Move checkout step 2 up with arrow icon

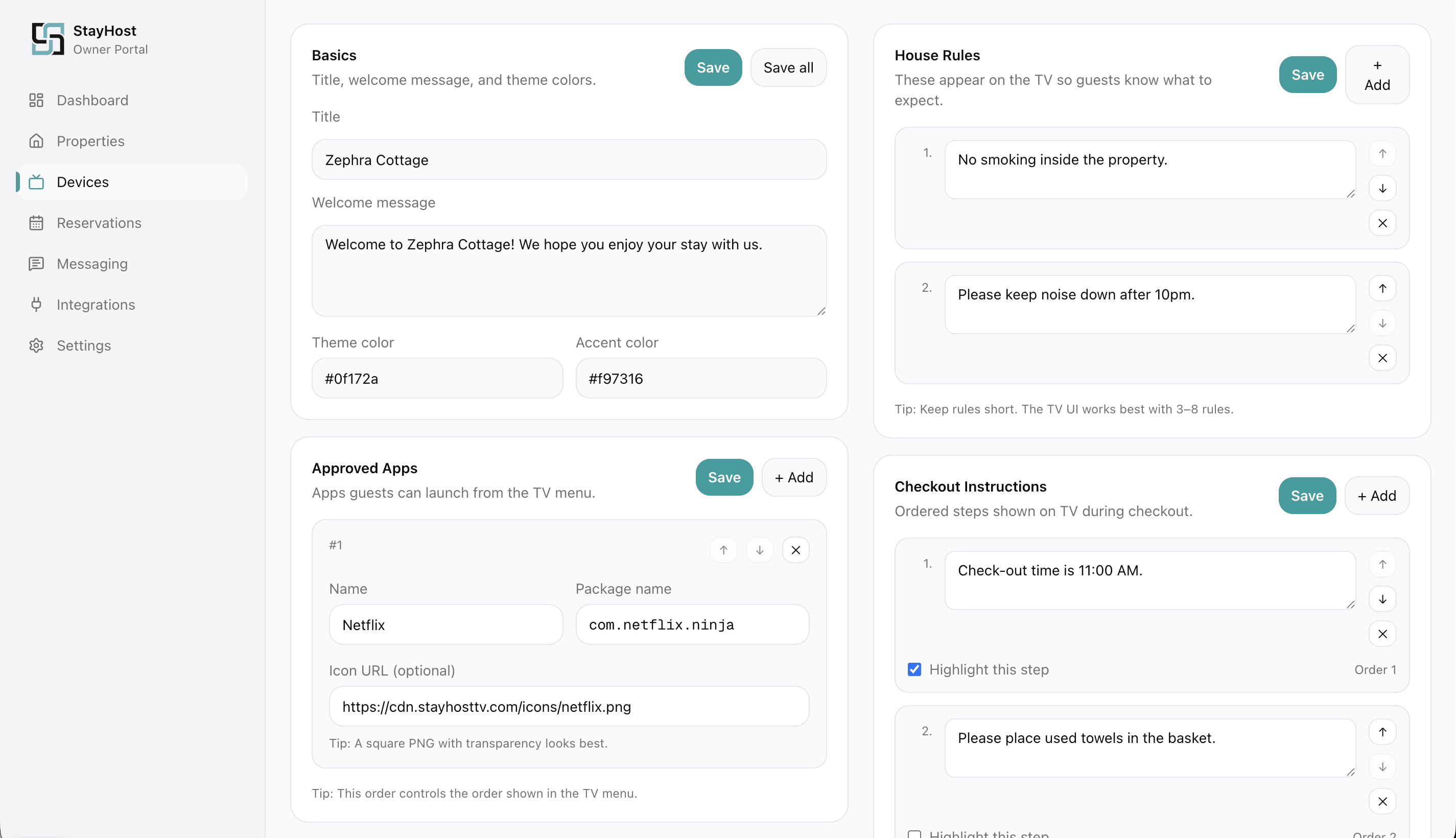1383,732
